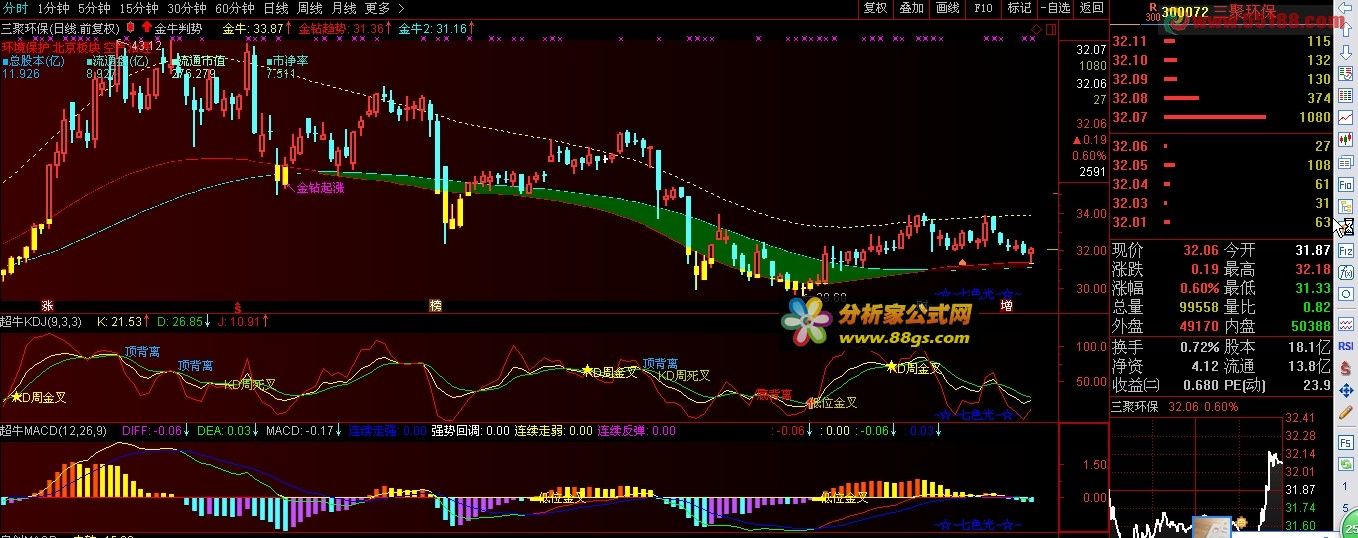
Task: Select the 月线 monthly chart tab
Action: click(x=344, y=8)
